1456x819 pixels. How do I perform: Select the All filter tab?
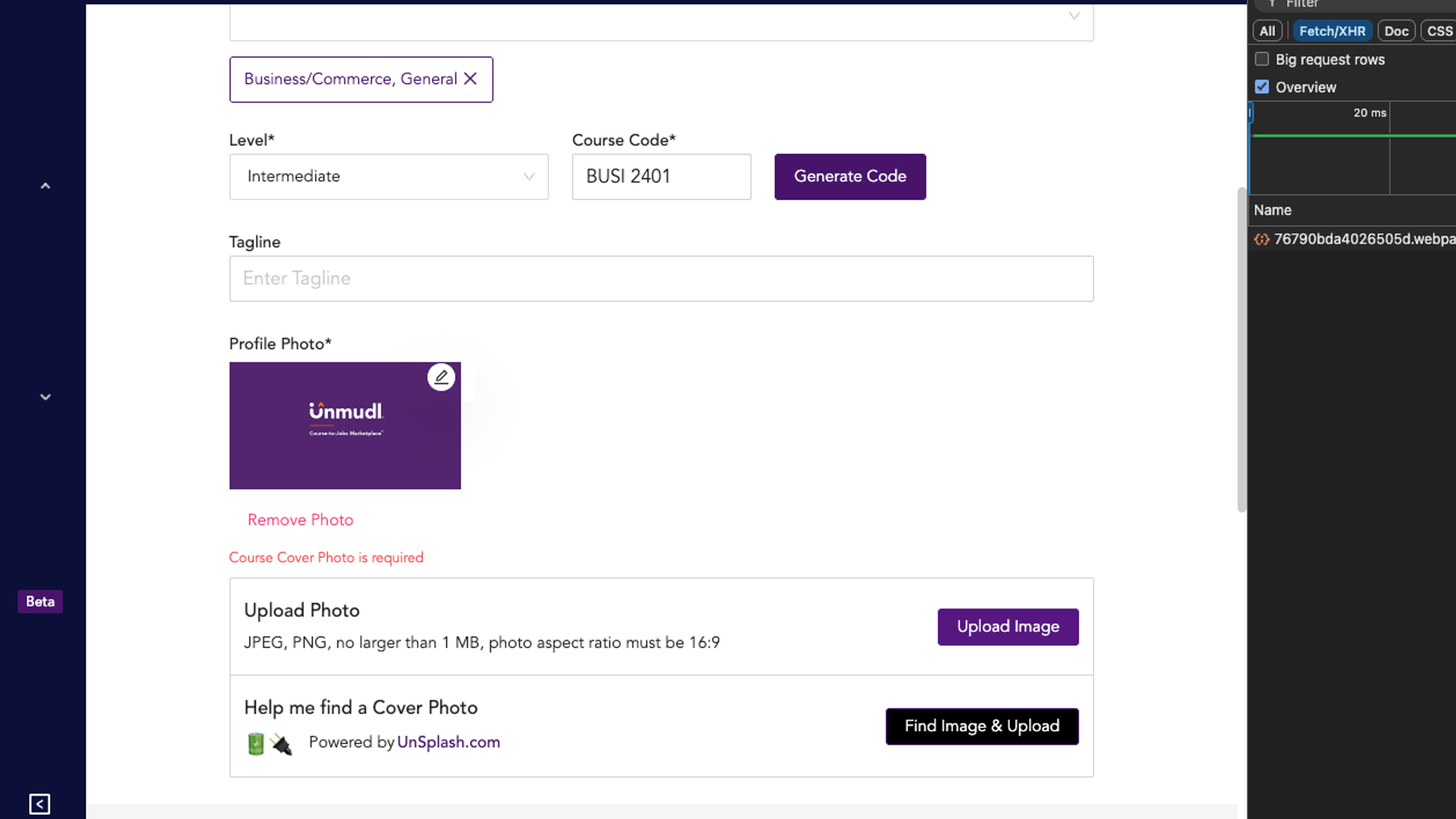[x=1267, y=31]
